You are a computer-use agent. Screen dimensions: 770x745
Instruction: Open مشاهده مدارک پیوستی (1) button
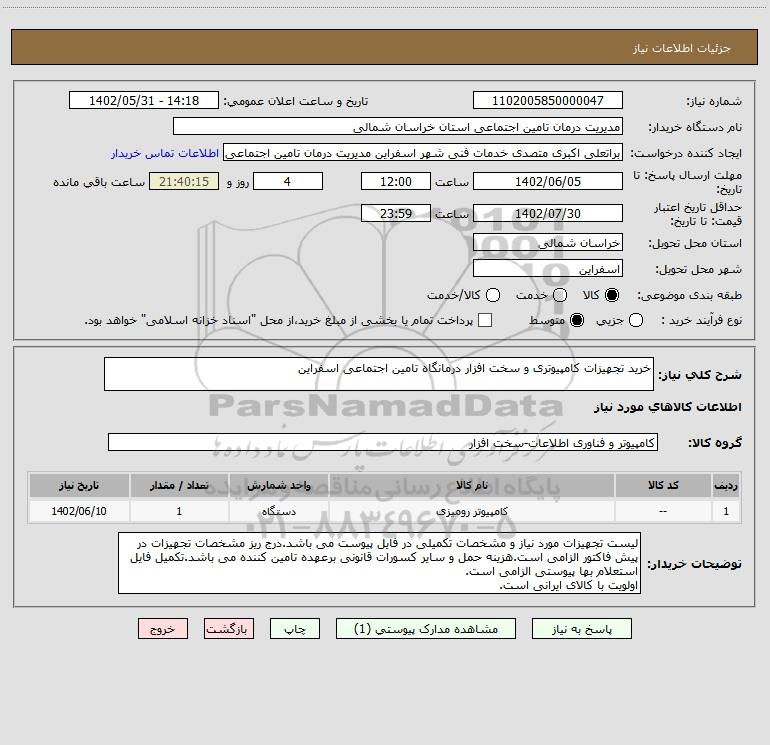coord(426,629)
